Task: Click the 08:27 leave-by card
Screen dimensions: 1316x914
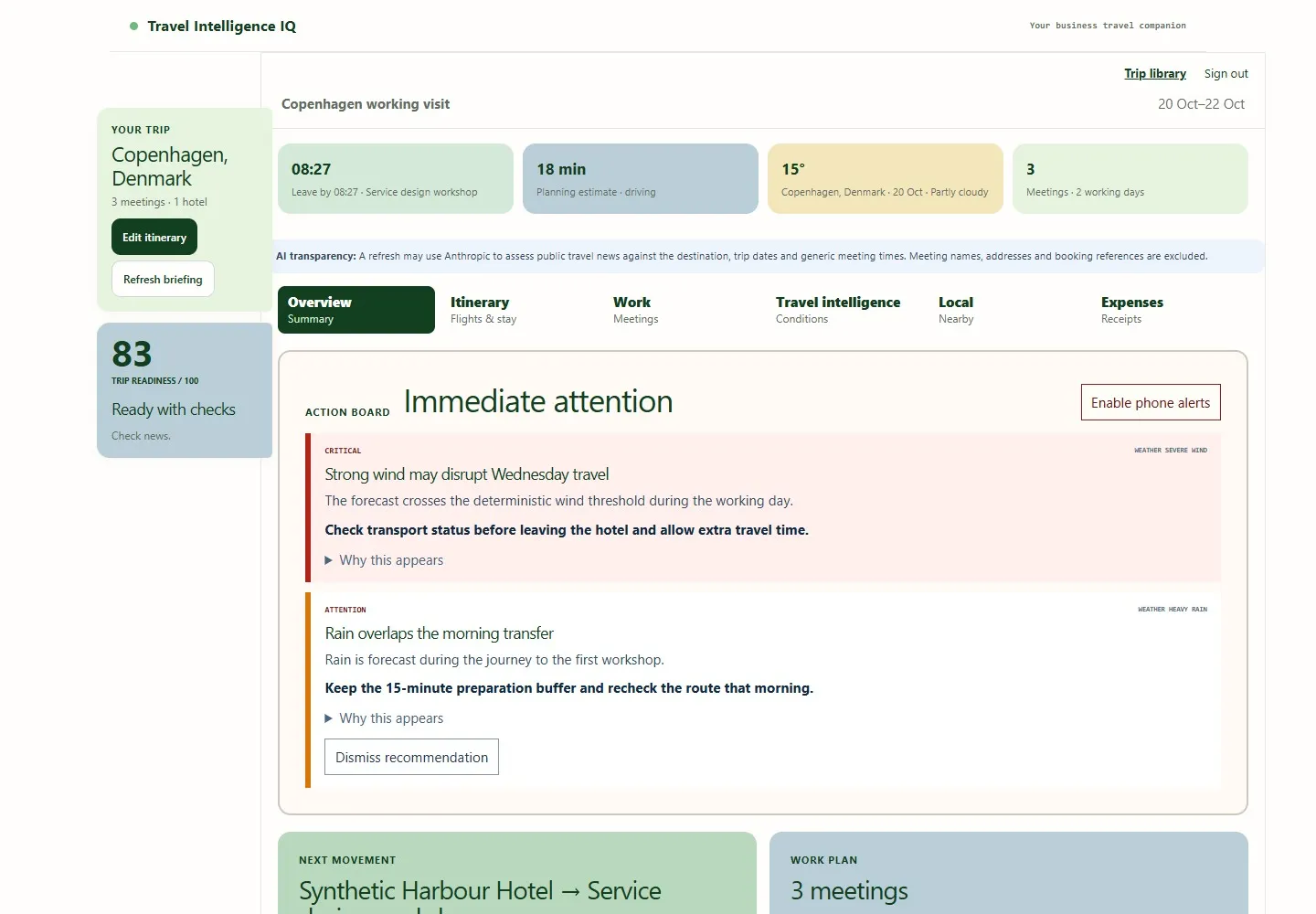Action: coord(396,178)
